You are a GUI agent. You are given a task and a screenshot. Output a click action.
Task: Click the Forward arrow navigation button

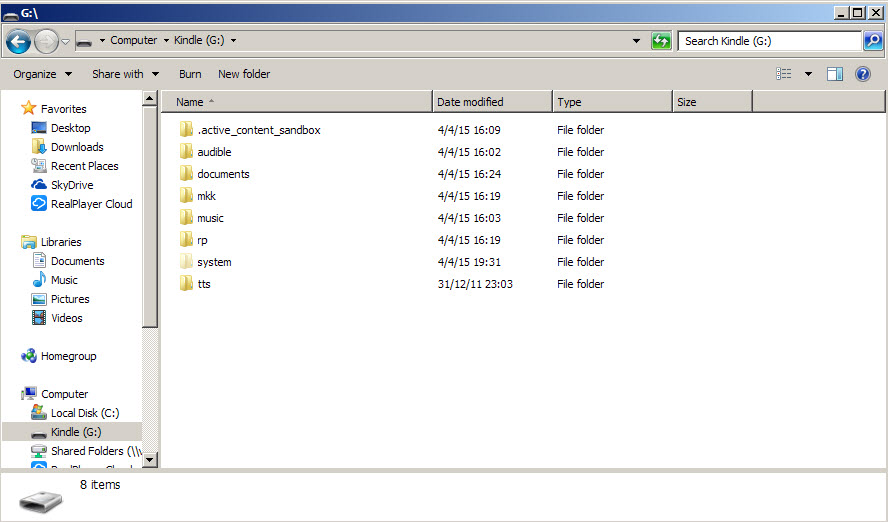[46, 41]
